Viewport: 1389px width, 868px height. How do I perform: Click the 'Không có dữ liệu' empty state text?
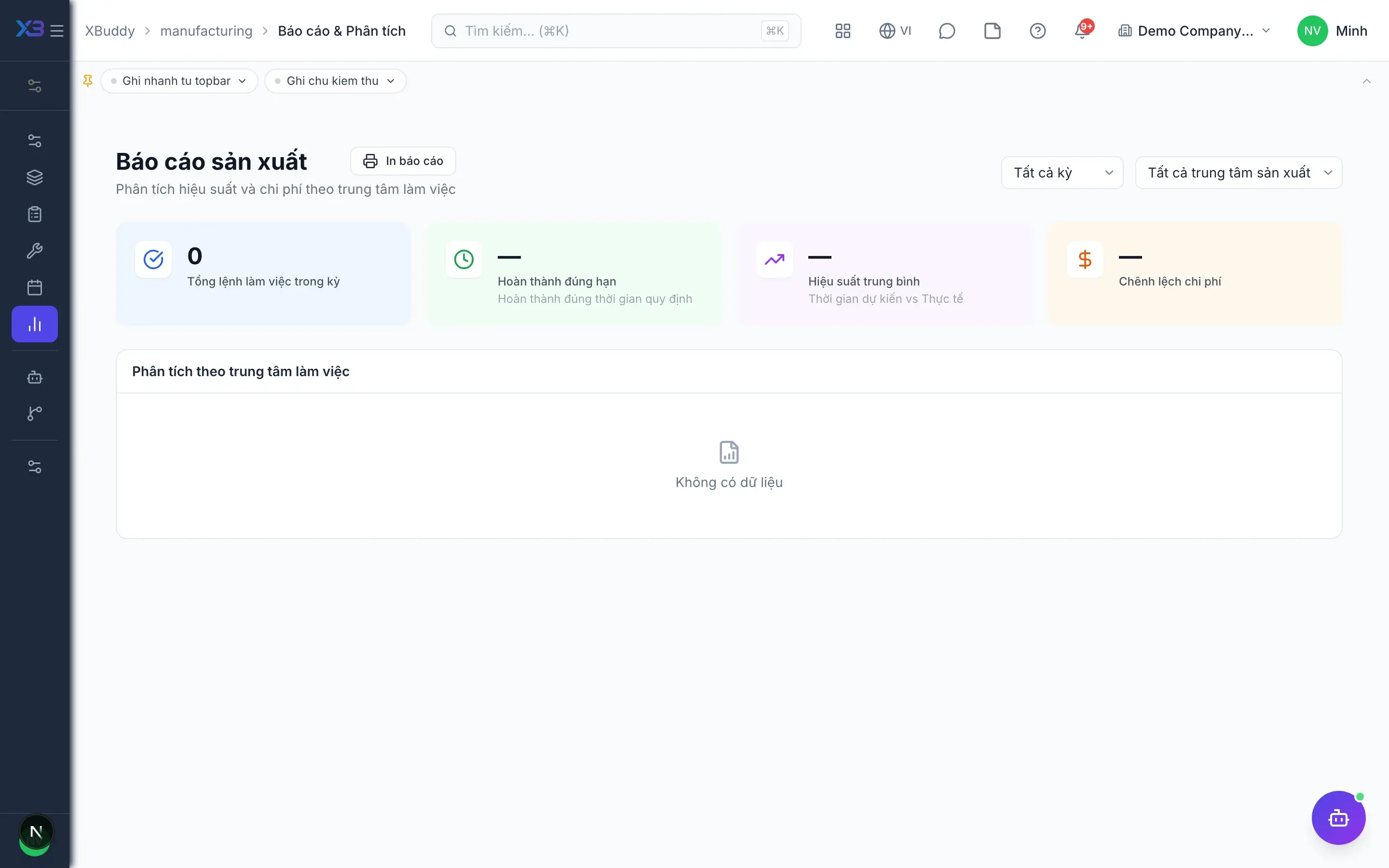[729, 482]
